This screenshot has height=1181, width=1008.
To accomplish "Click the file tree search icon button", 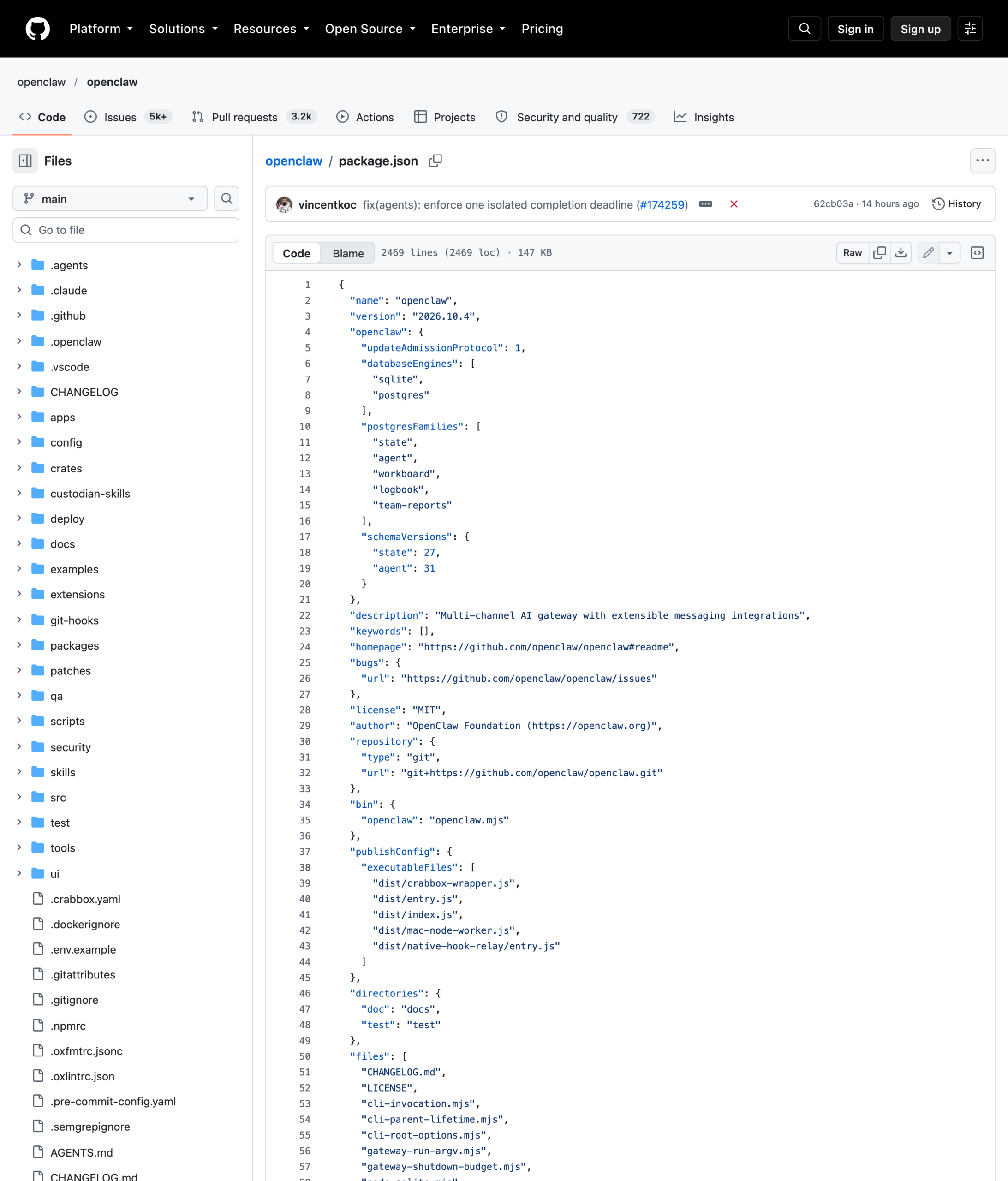I will coord(227,198).
